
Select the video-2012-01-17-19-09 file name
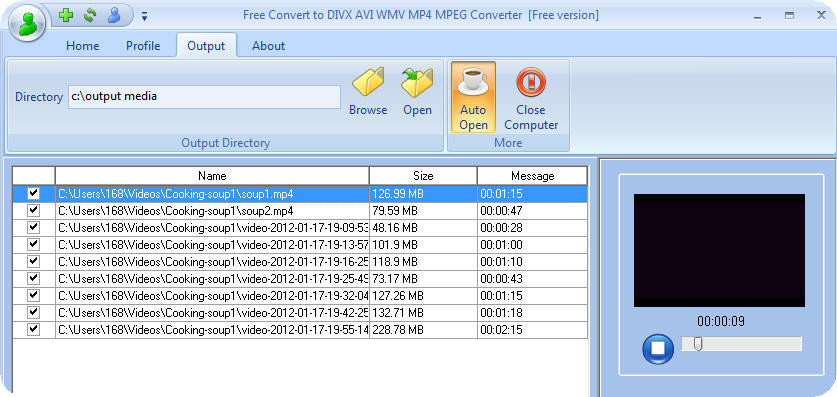[212, 228]
